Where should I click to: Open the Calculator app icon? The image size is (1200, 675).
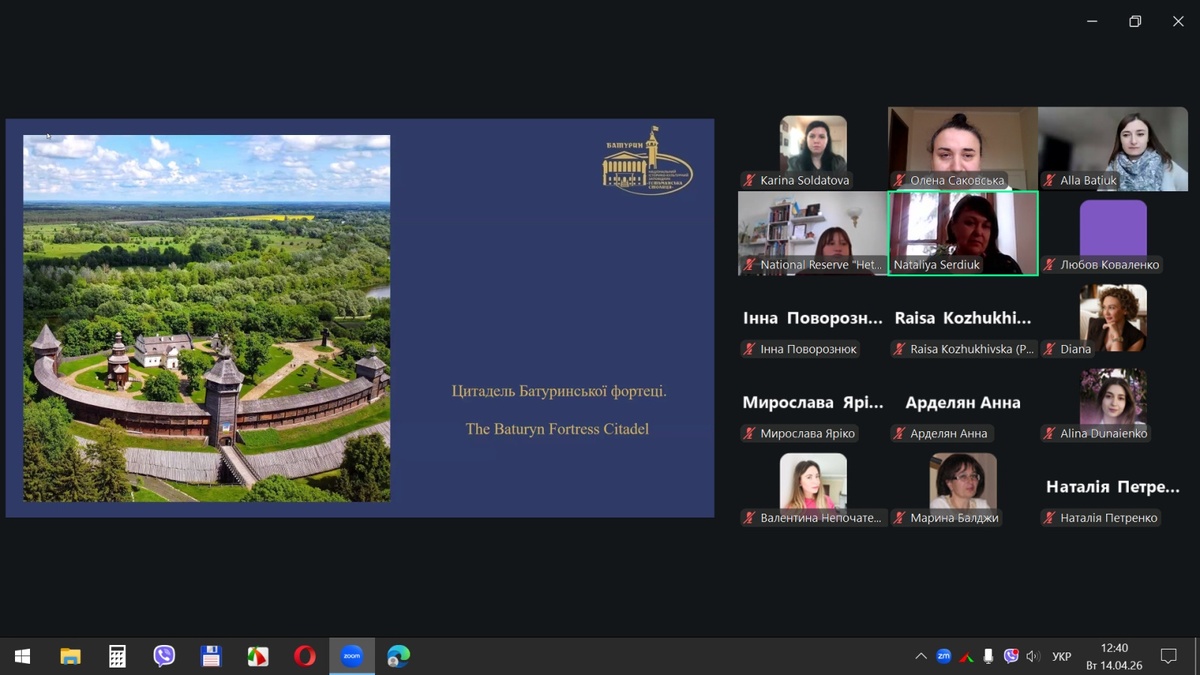tap(117, 656)
